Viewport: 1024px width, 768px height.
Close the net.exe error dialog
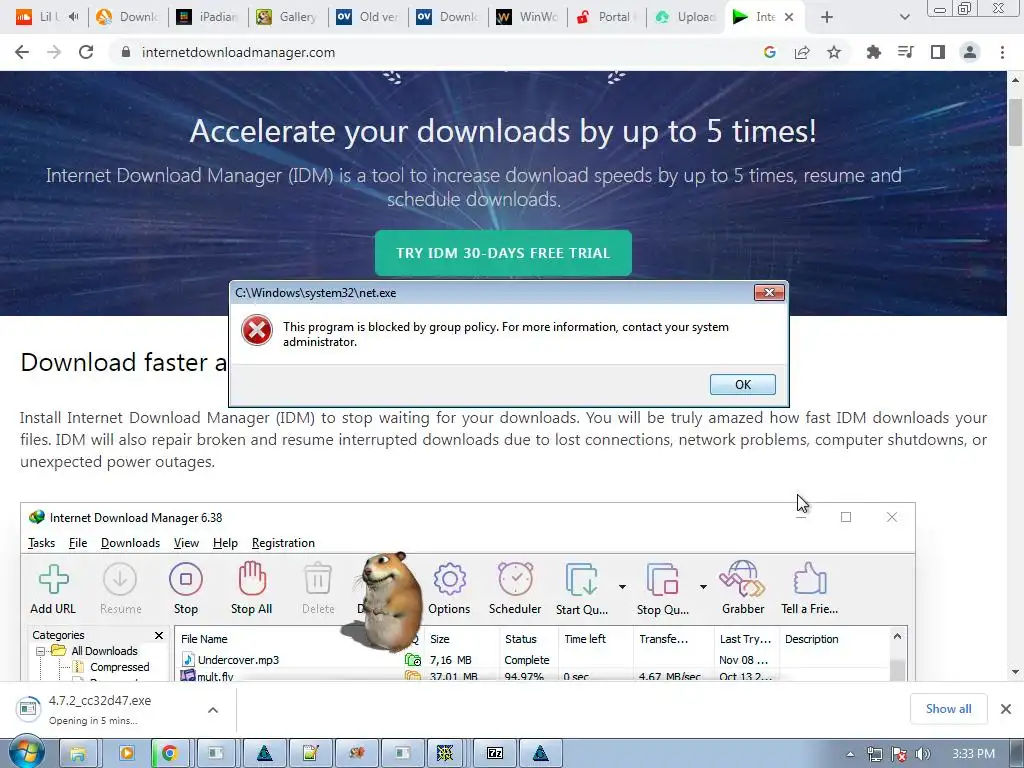[769, 293]
